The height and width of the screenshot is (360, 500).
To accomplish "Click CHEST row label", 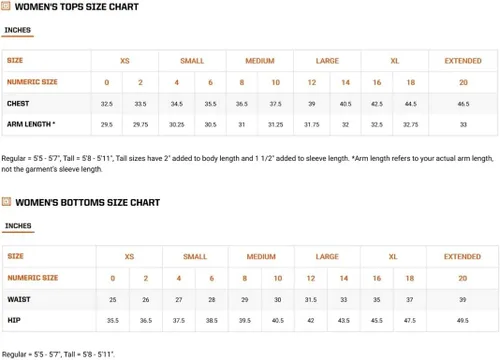I will pos(18,104).
